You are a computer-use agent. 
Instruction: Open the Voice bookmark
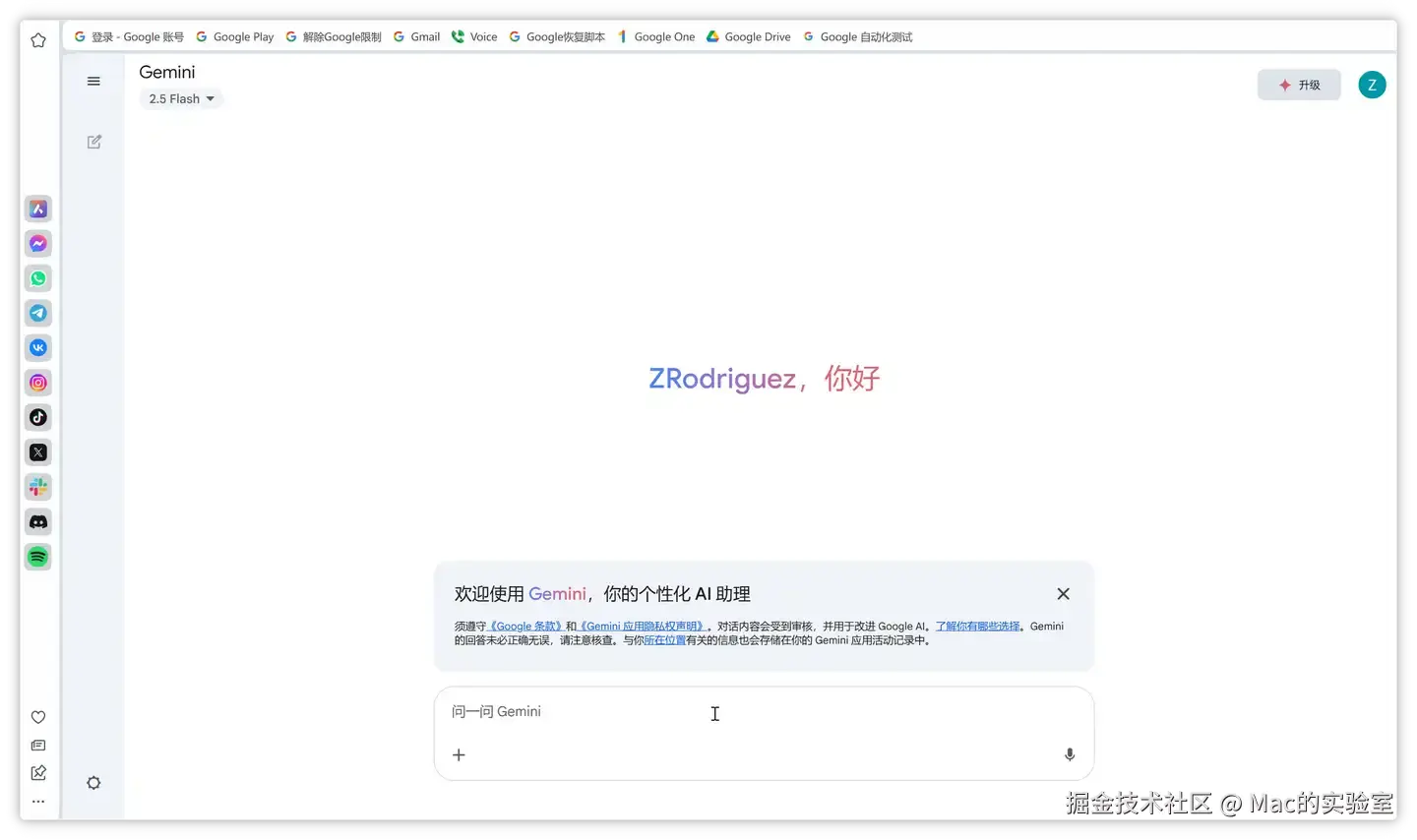tap(474, 36)
